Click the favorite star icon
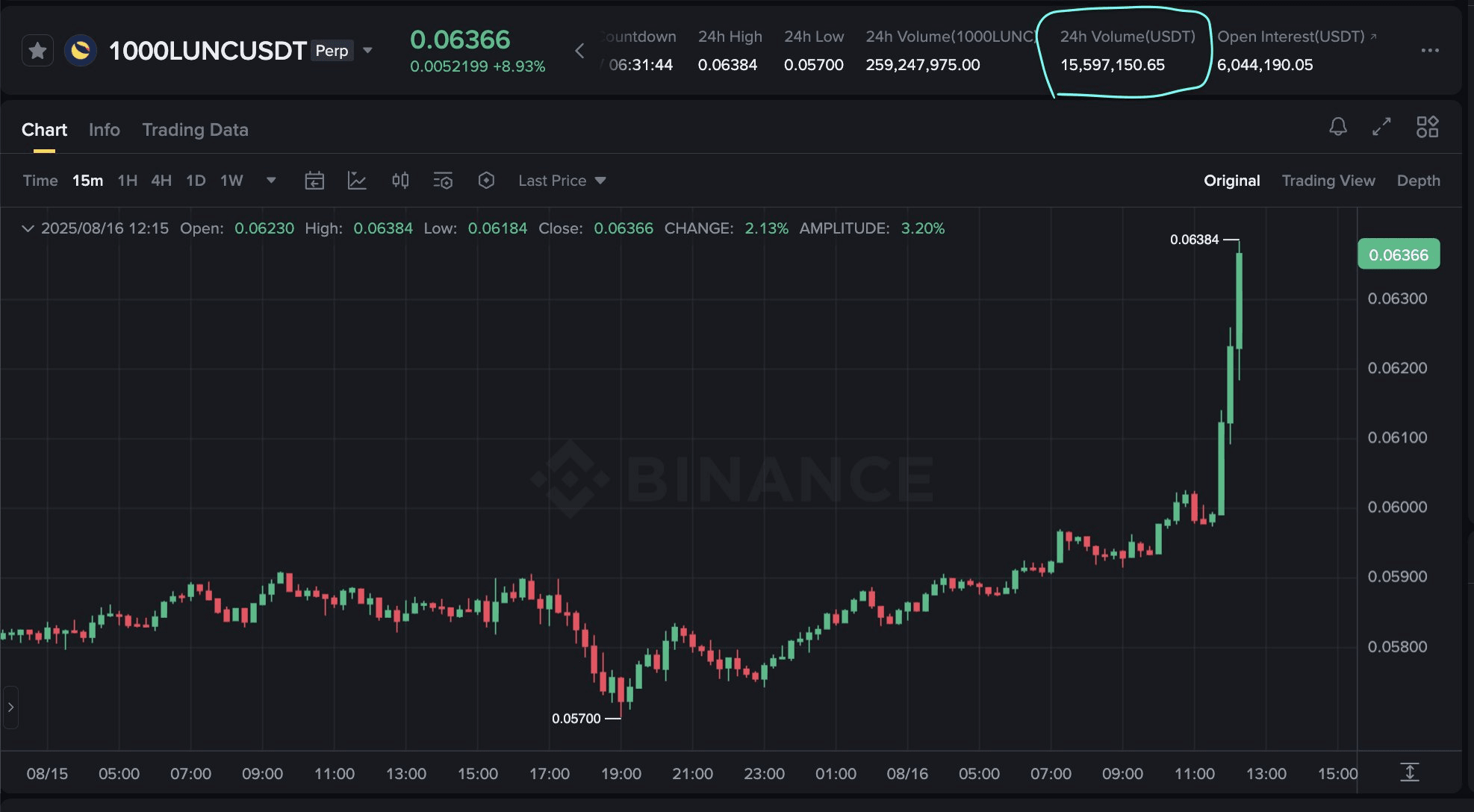 coord(37,51)
